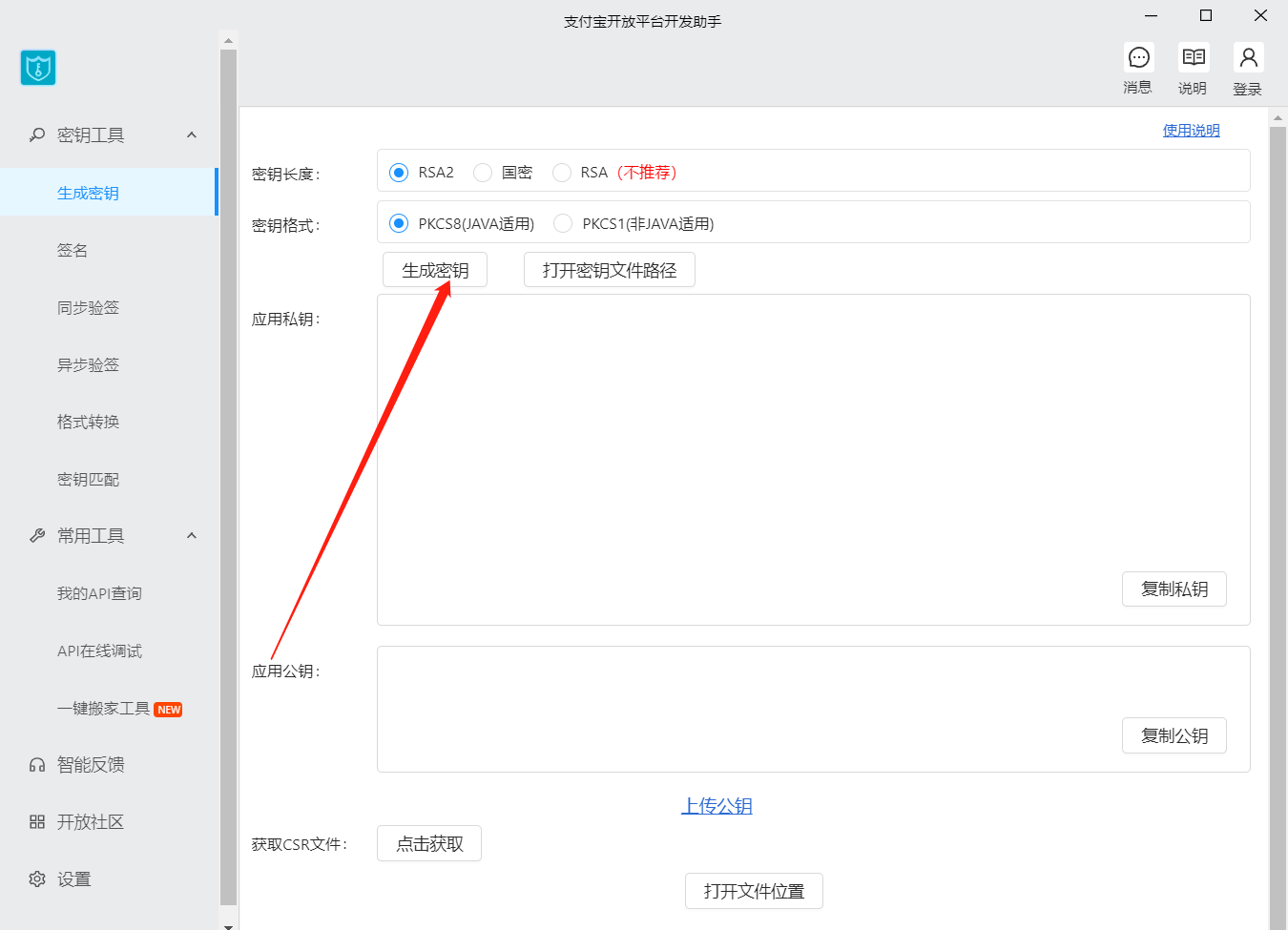Copy the private key with 复制私钥

[1174, 589]
